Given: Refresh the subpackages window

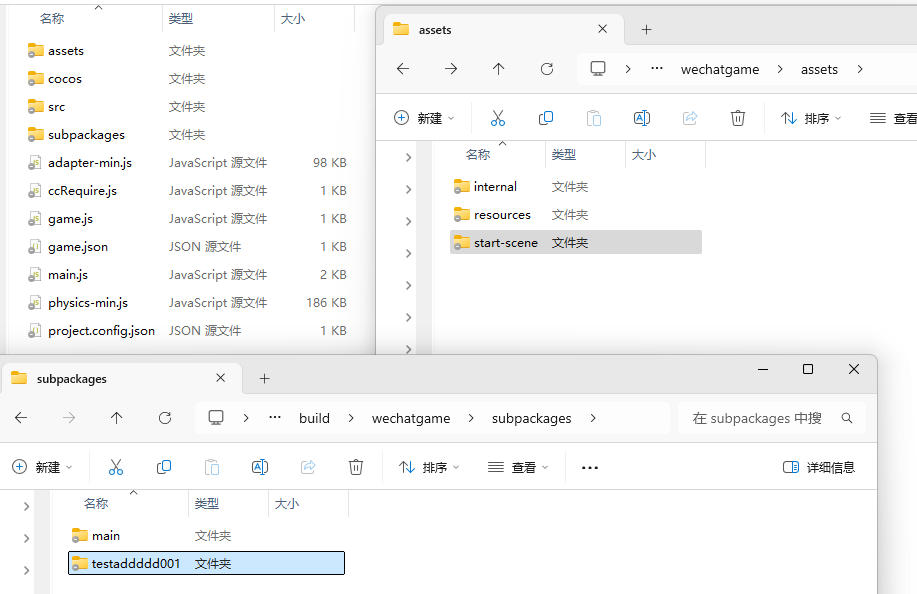Looking at the screenshot, I should pyautogui.click(x=165, y=418).
